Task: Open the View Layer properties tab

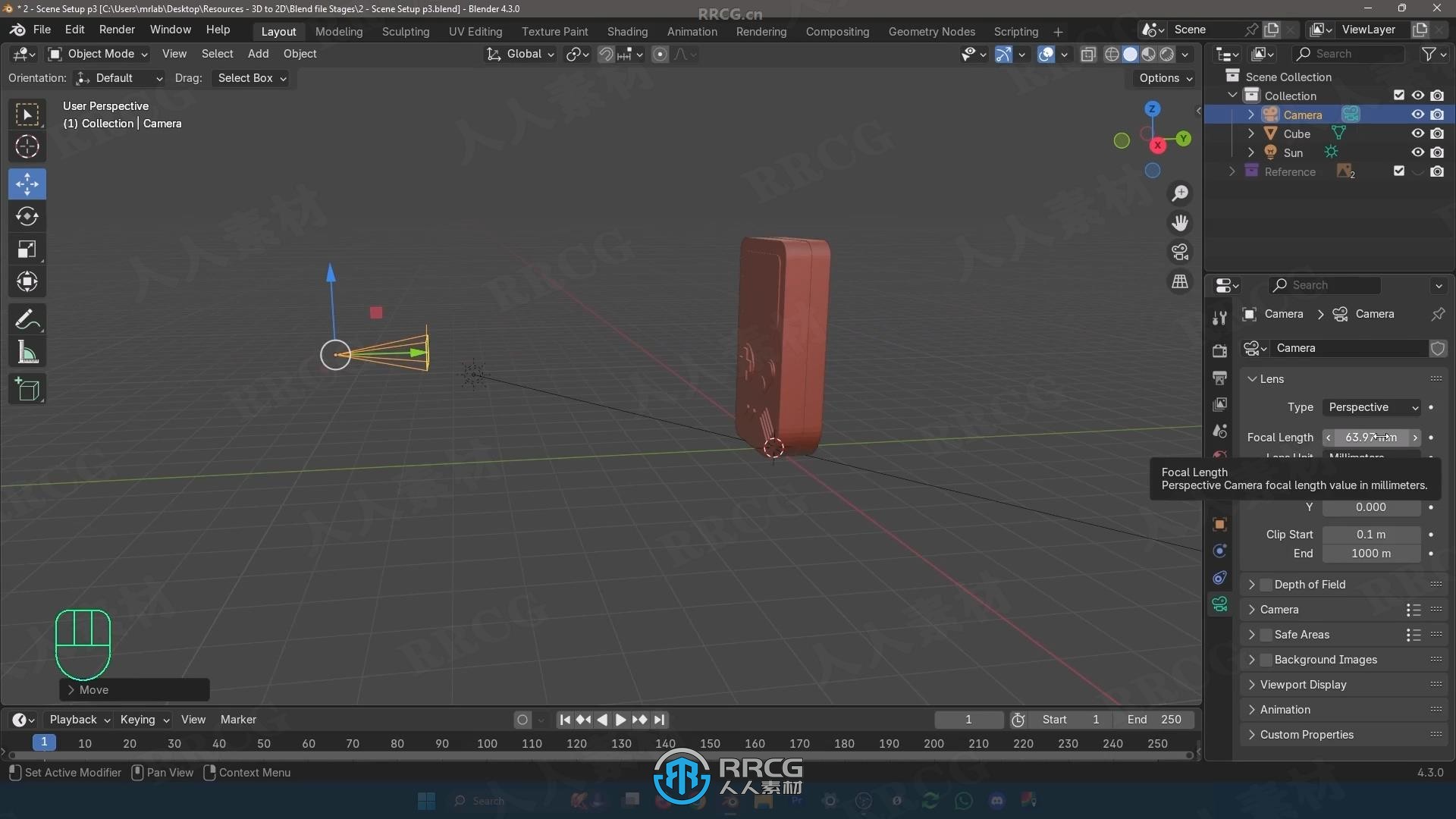Action: tap(1219, 404)
